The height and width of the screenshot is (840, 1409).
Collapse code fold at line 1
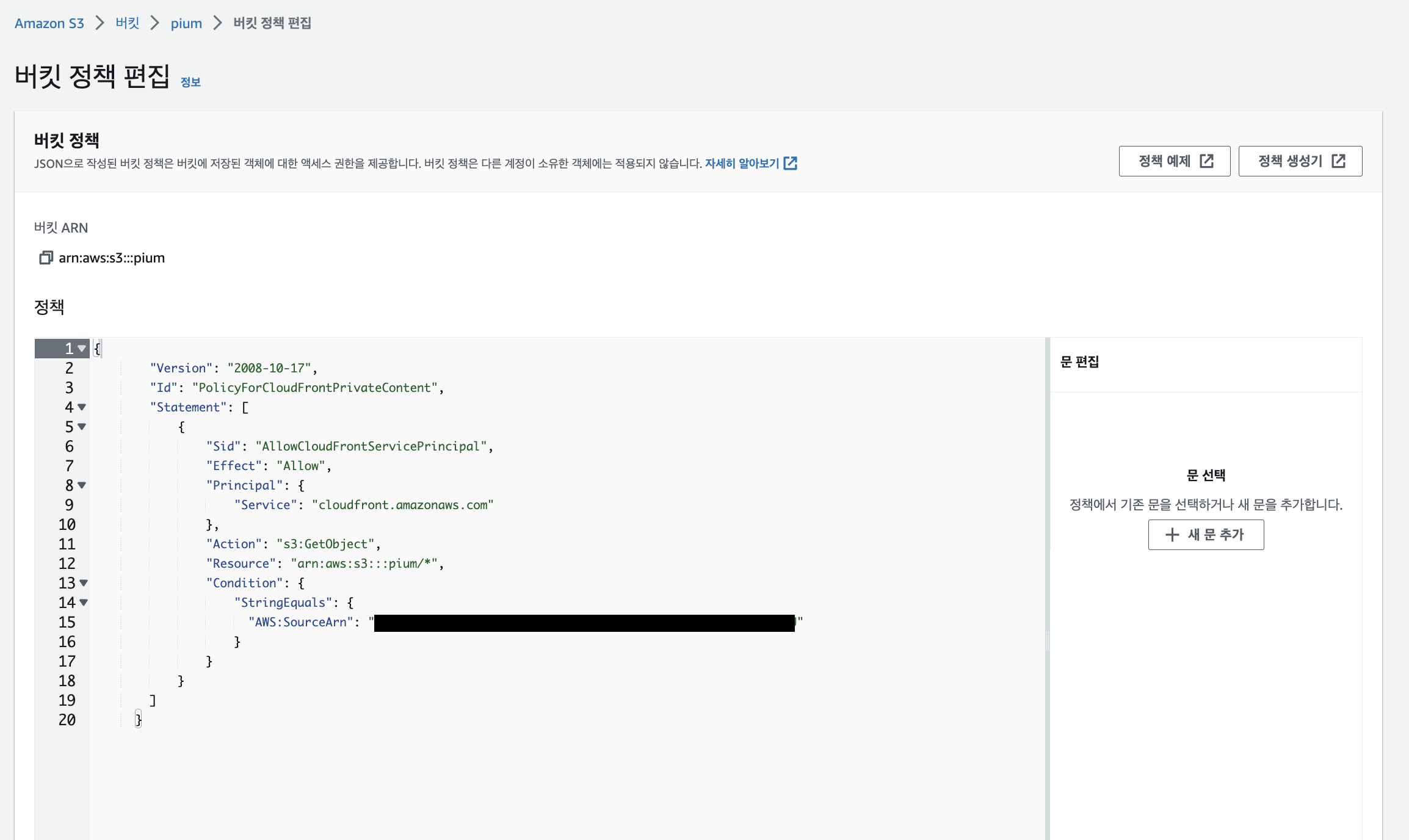point(82,349)
